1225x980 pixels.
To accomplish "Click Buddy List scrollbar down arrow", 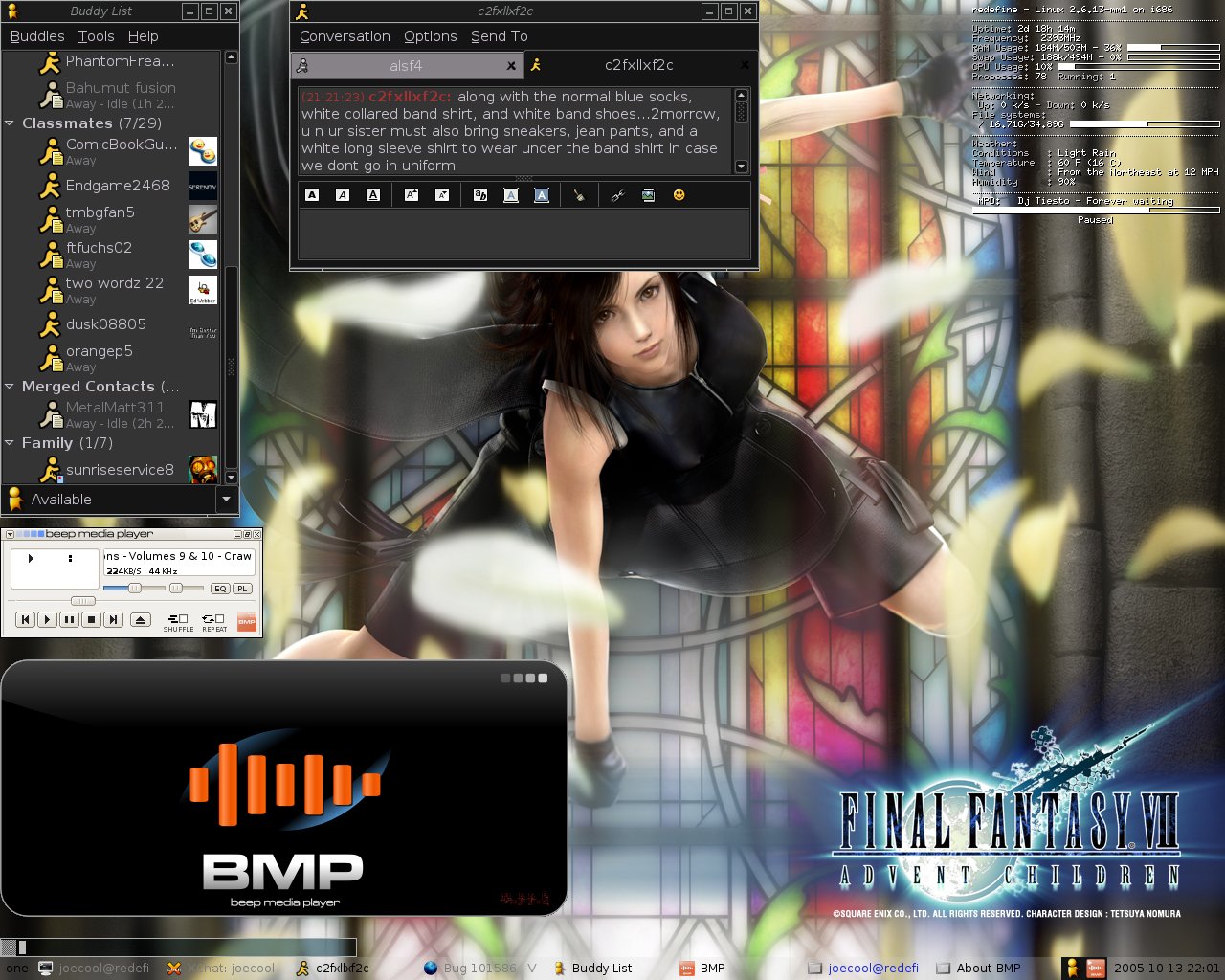I will 231,477.
